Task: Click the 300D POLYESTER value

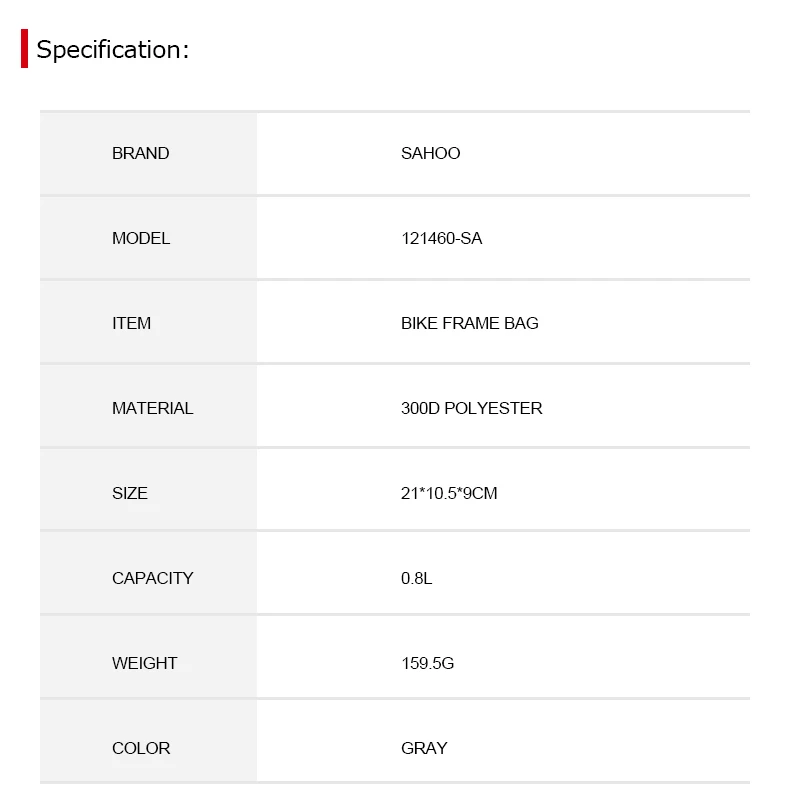Action: (471, 408)
